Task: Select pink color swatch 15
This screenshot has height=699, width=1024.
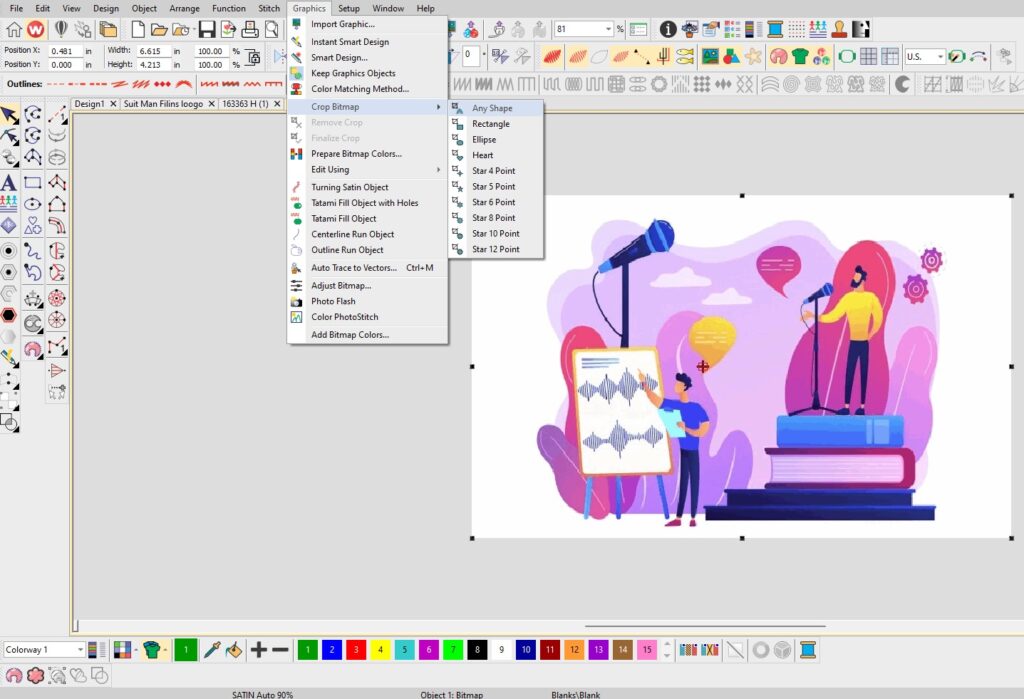Action: [x=647, y=649]
